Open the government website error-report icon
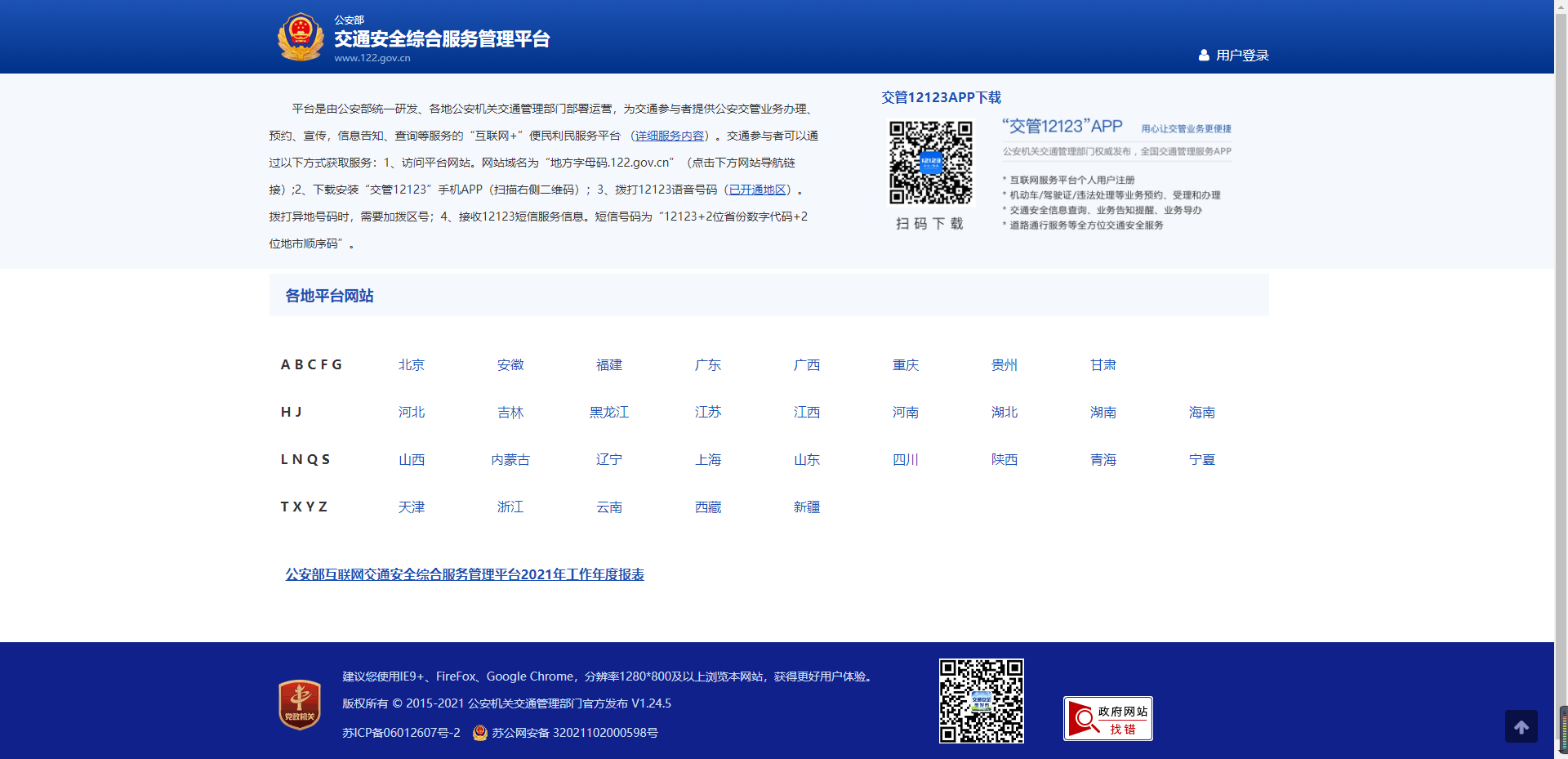1568x759 pixels. 1107,718
